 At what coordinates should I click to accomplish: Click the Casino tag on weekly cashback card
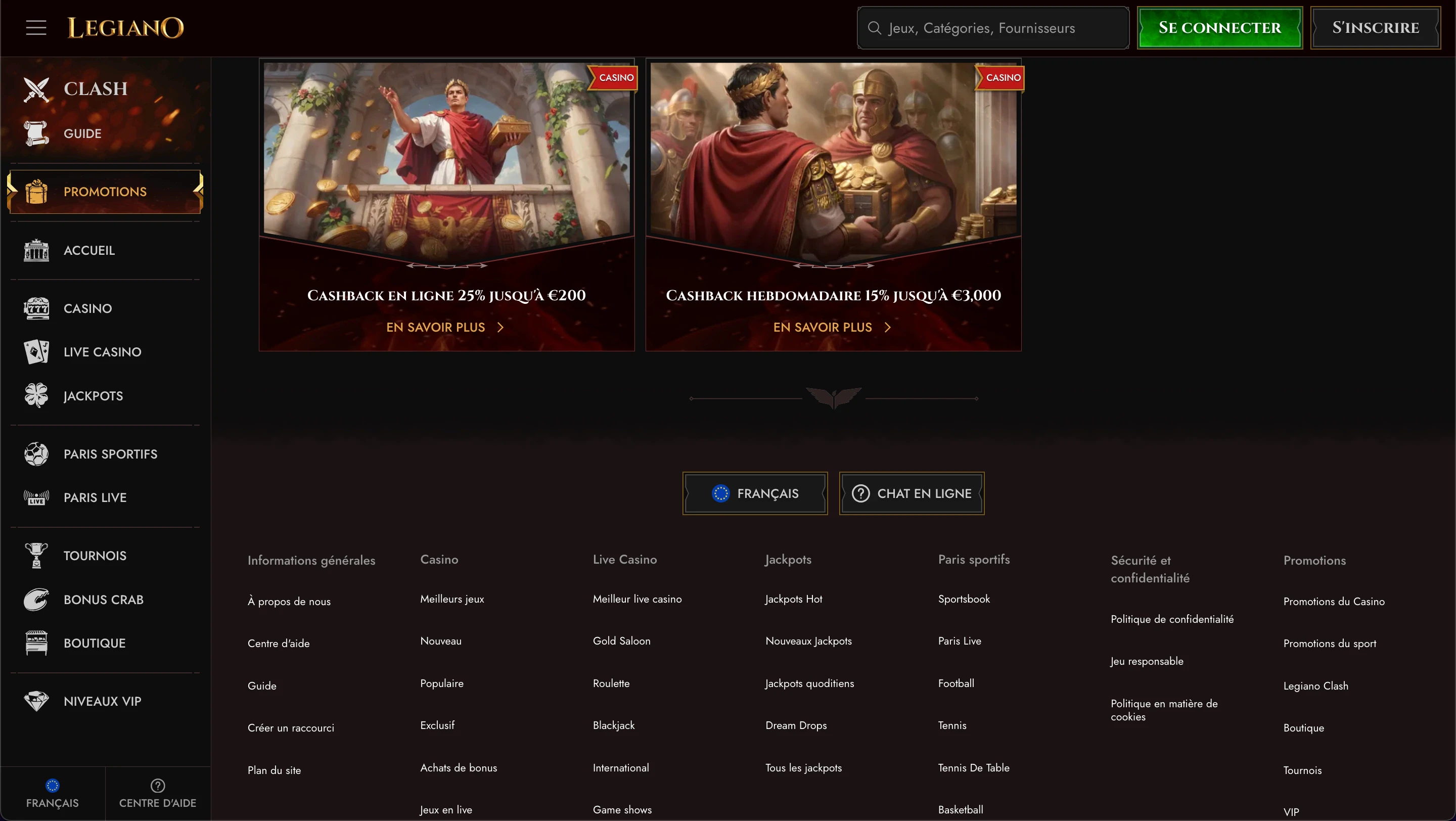coord(1000,78)
